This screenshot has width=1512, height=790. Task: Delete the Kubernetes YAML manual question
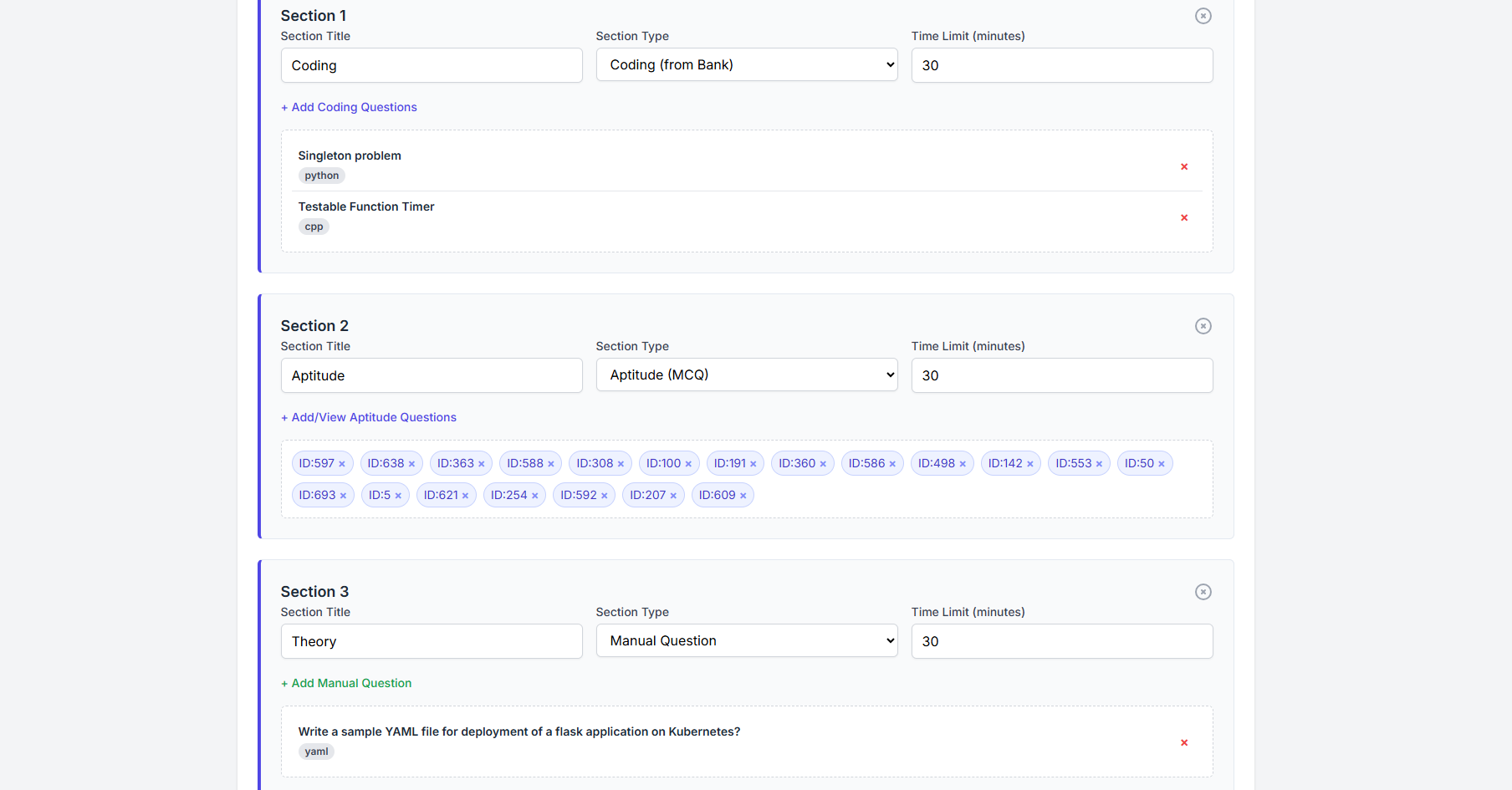(x=1184, y=742)
